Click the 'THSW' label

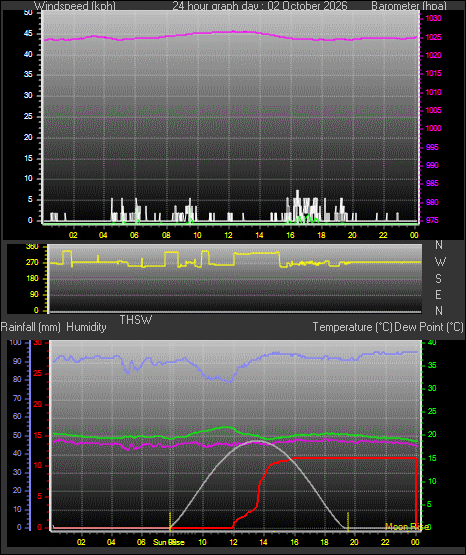136,320
